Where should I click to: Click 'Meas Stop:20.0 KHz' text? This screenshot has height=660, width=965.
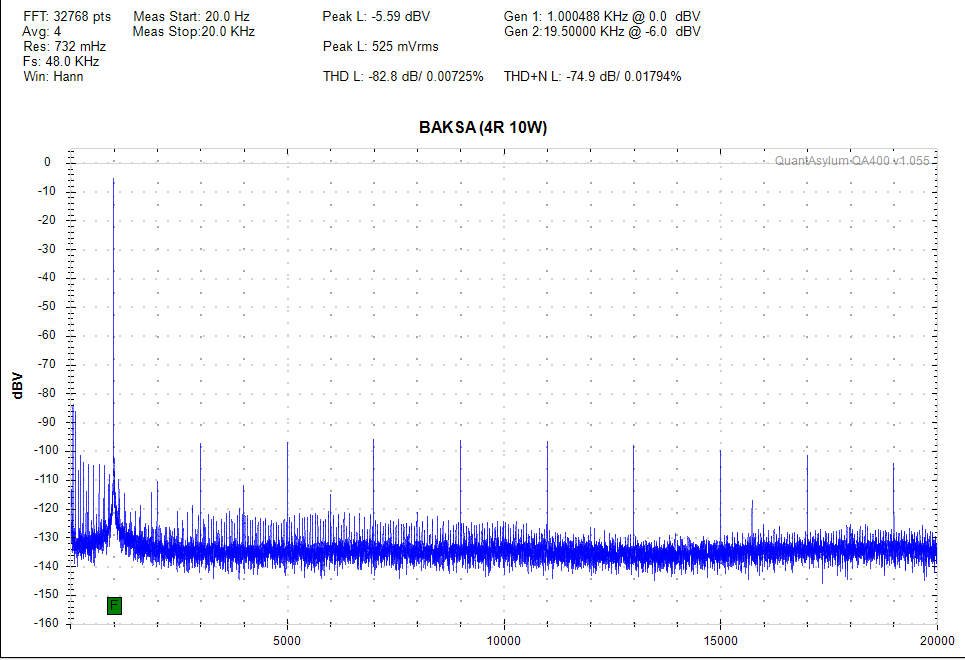[x=194, y=31]
